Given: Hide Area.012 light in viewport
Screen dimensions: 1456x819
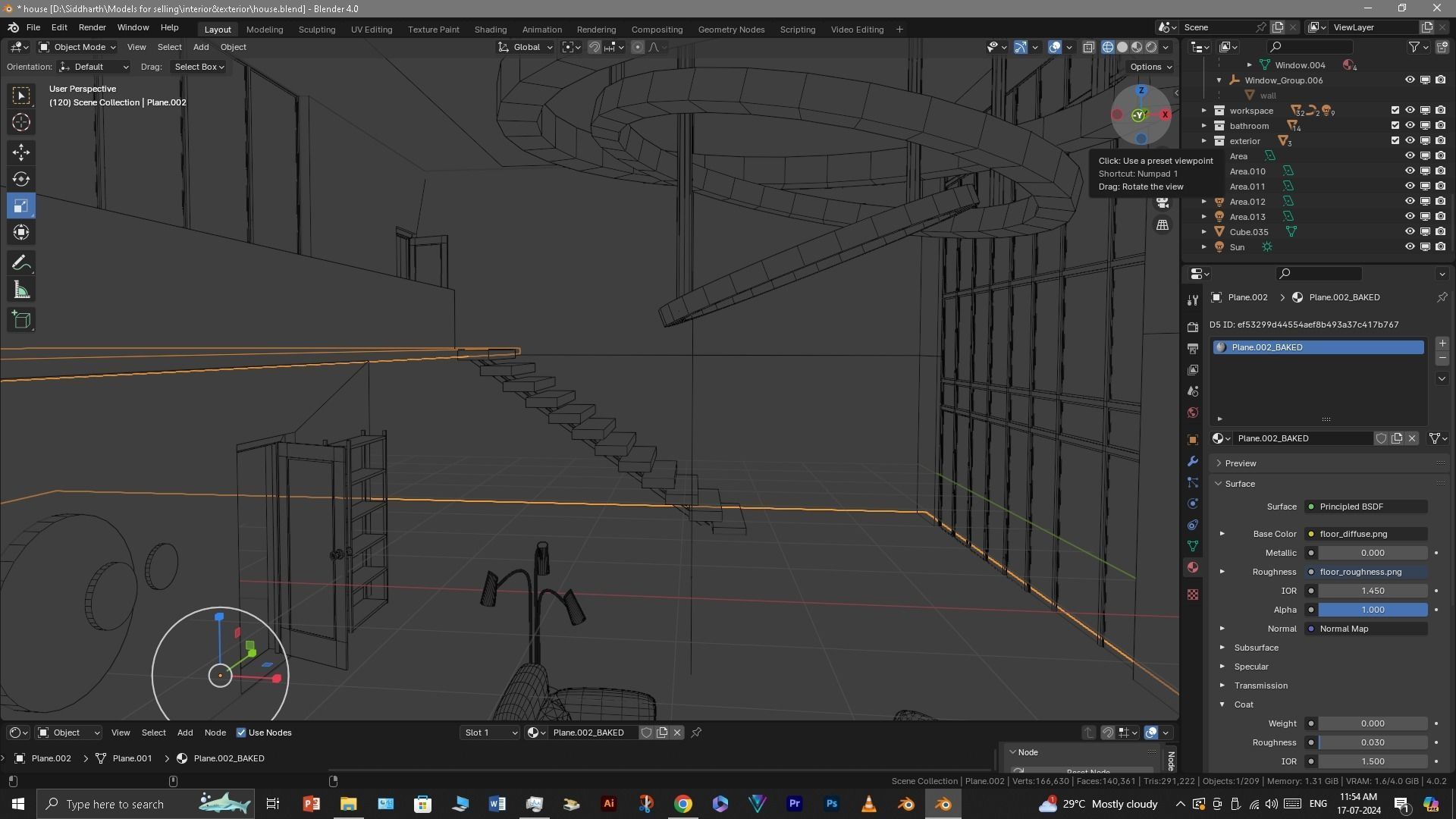Looking at the screenshot, I should [x=1410, y=202].
